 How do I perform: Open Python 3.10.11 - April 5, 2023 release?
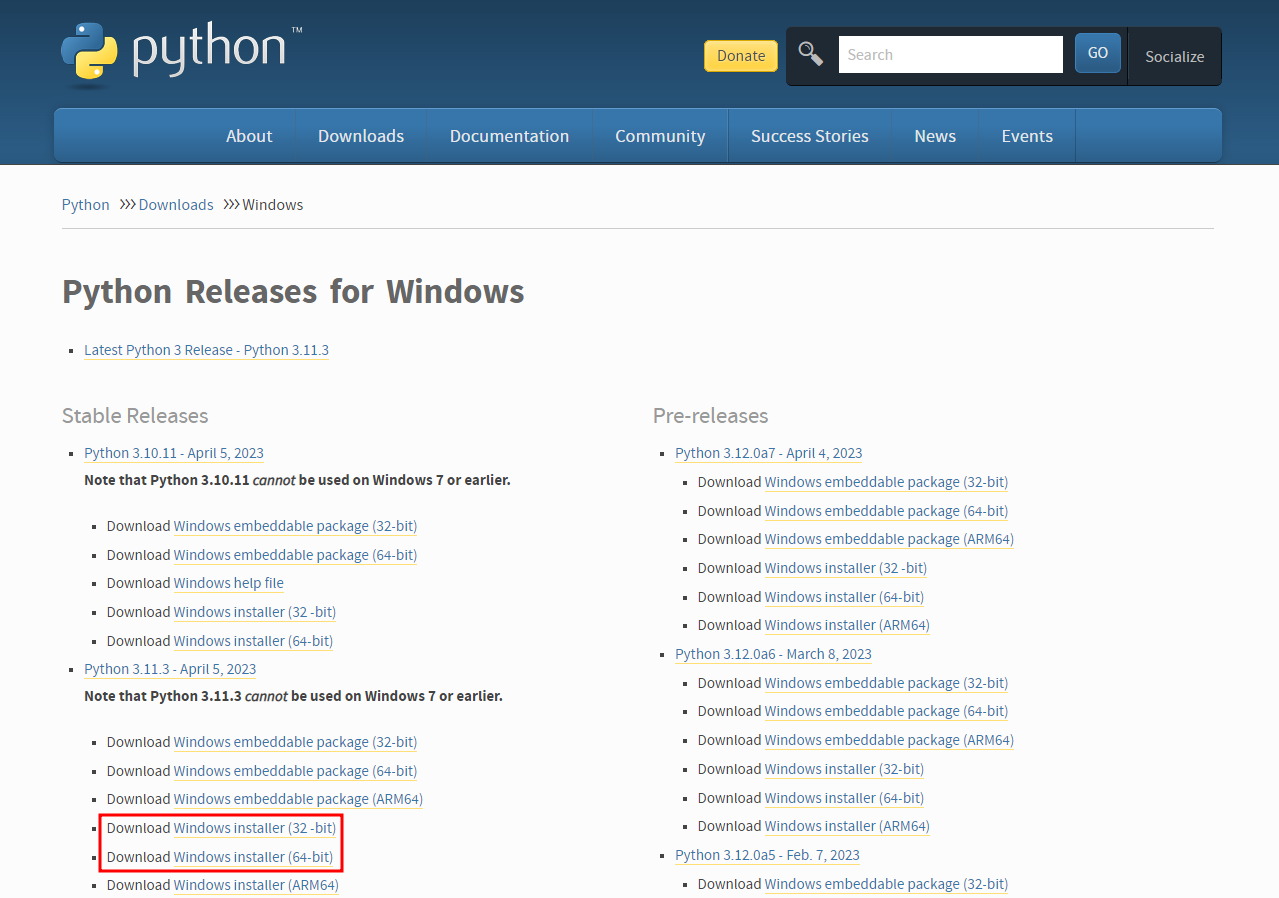tap(174, 453)
